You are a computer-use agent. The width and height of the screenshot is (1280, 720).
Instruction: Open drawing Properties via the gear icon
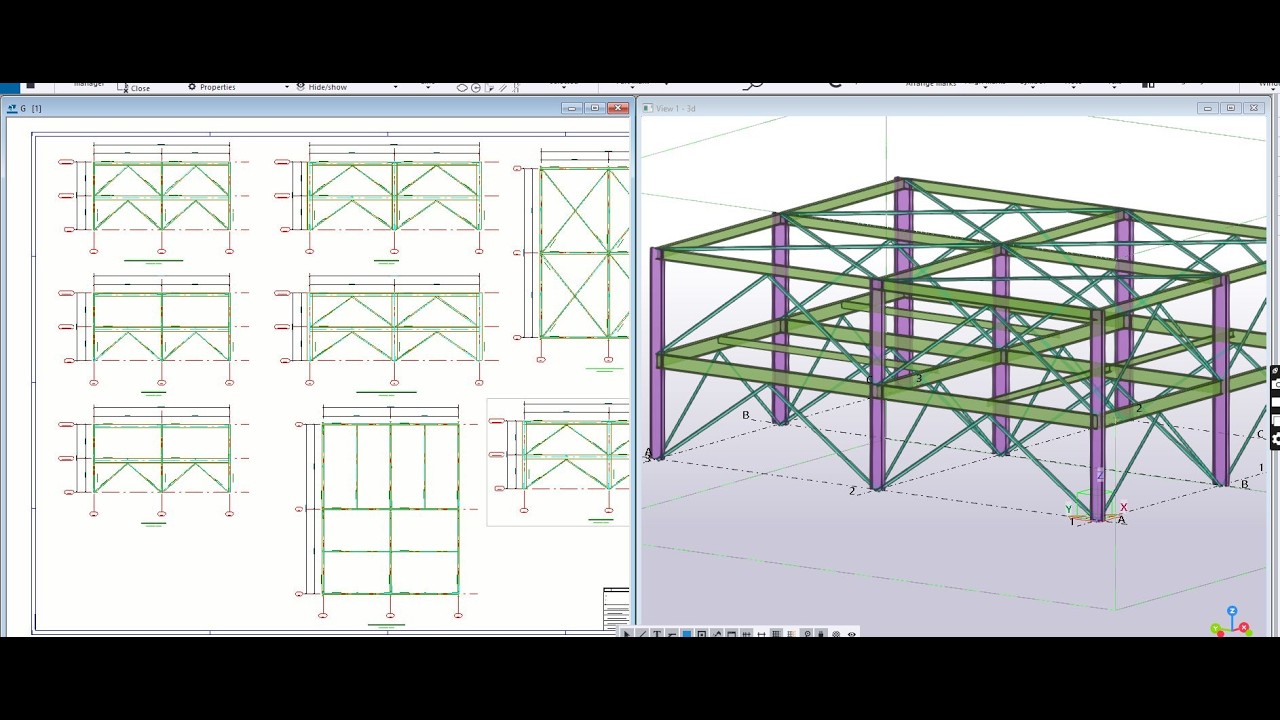click(x=192, y=87)
